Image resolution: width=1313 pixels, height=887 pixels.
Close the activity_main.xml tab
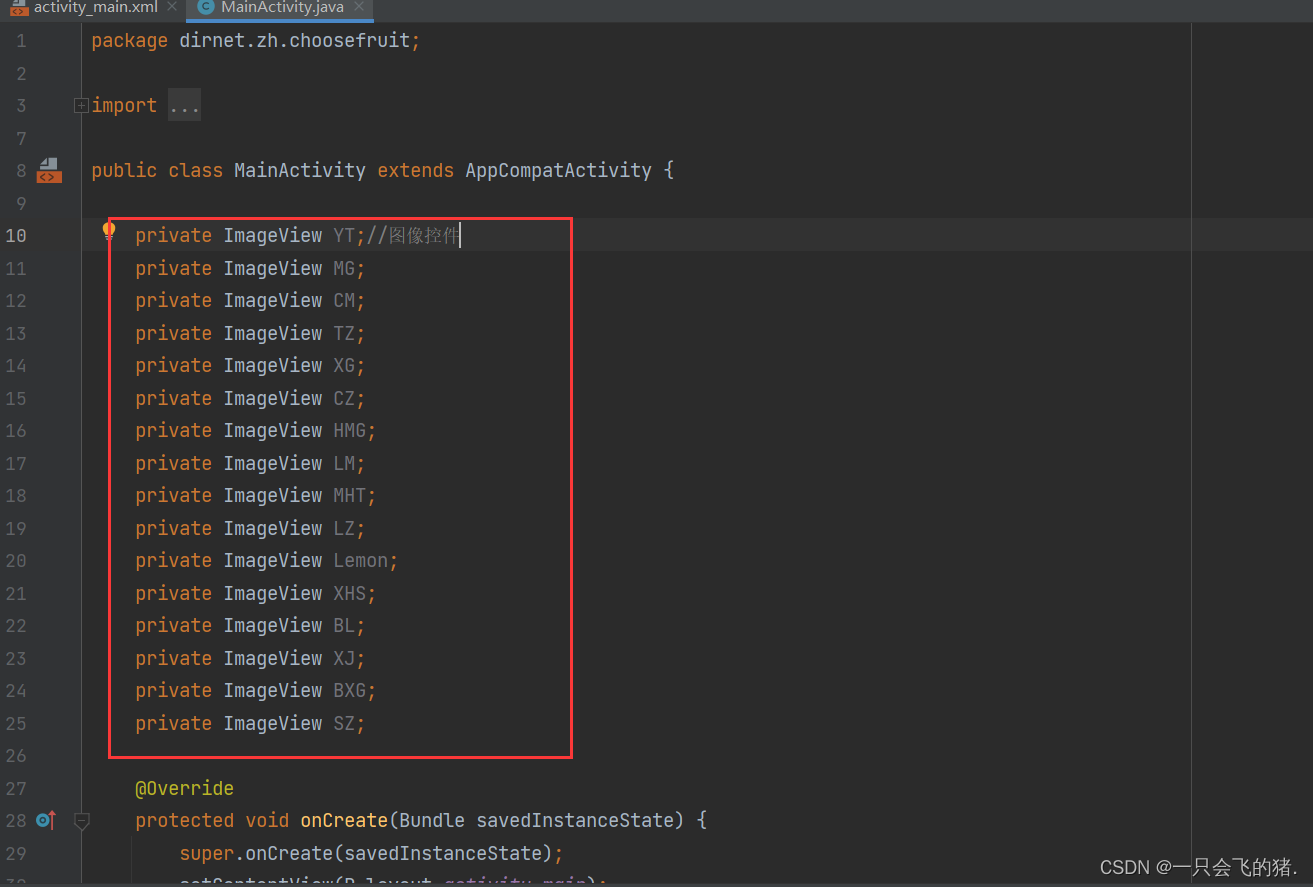172,8
